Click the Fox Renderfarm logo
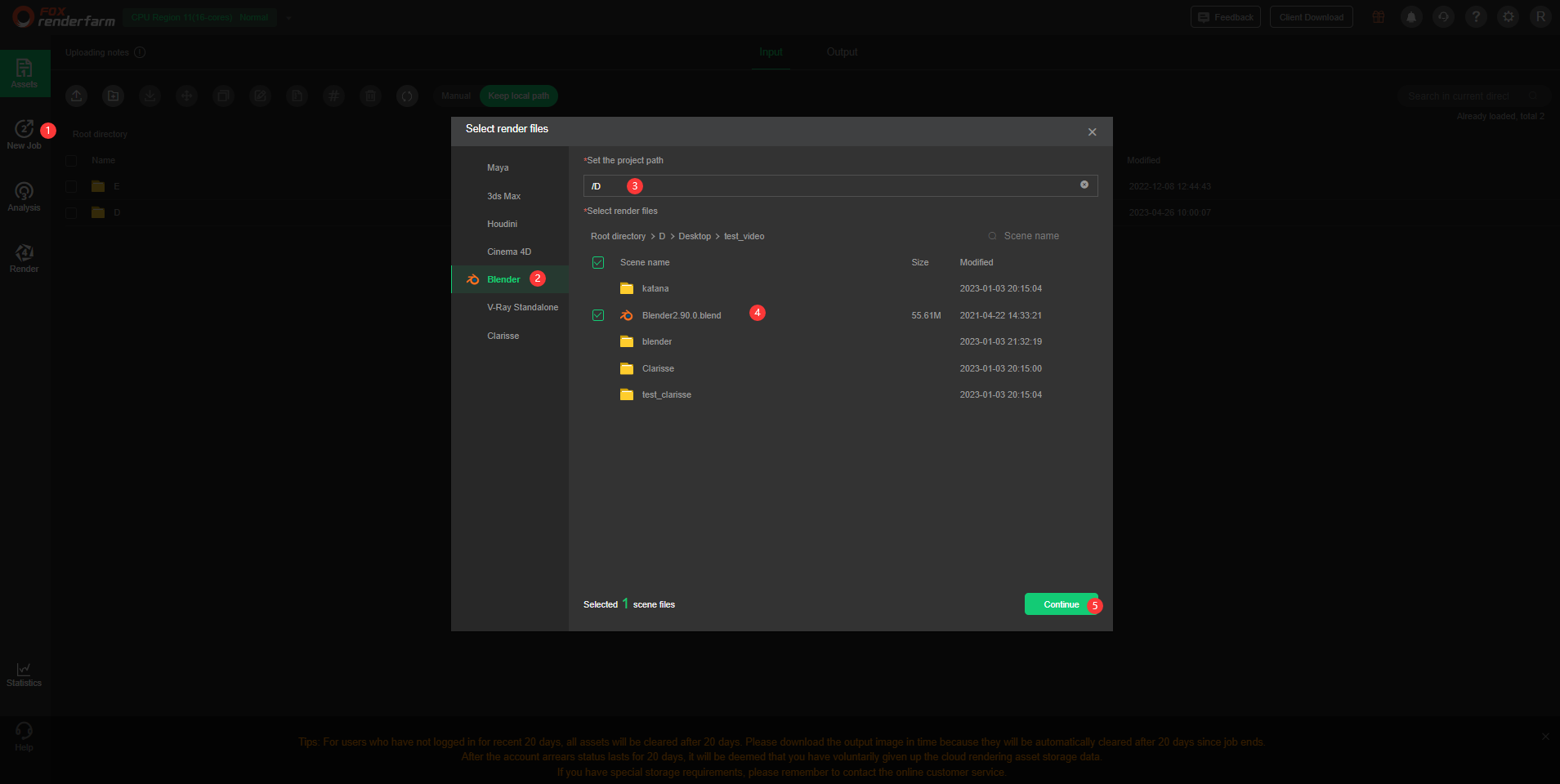This screenshot has width=1560, height=784. point(64,17)
